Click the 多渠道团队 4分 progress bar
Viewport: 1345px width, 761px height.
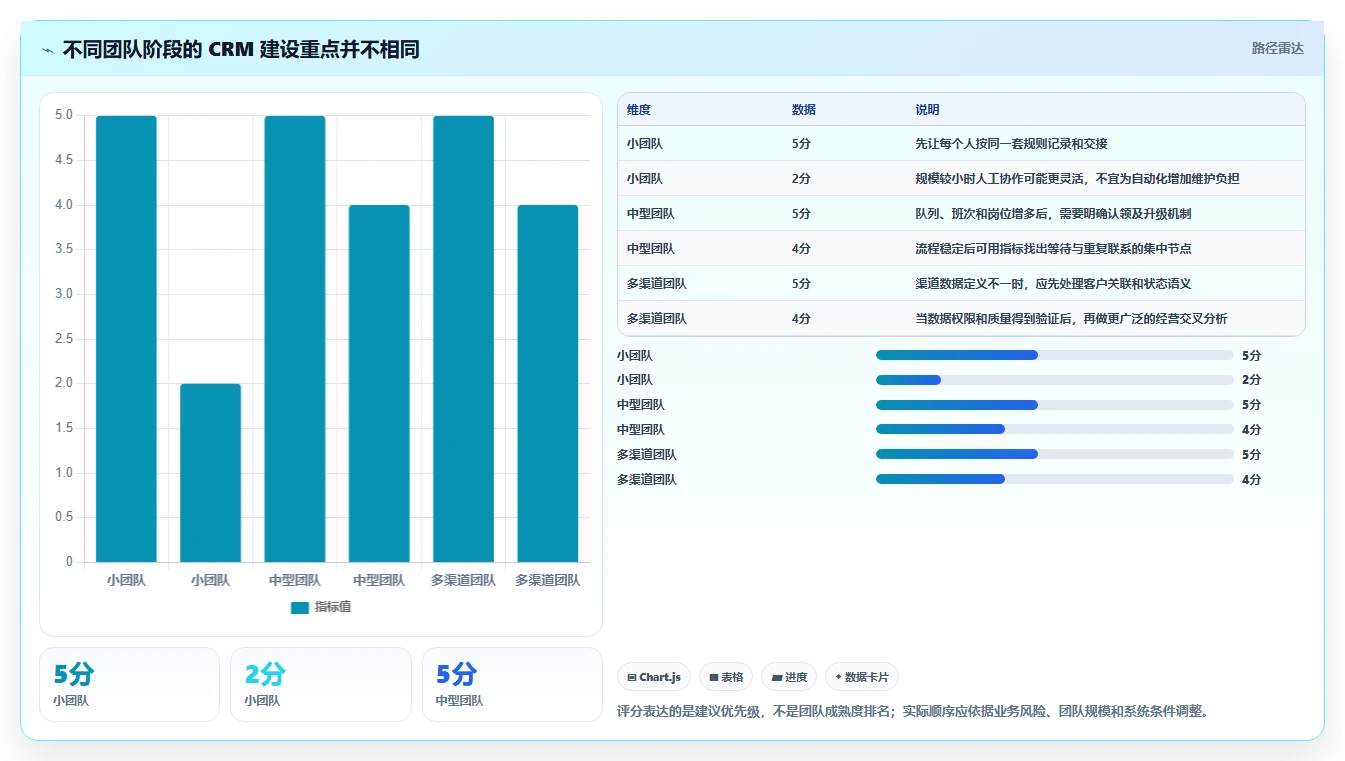coord(1055,479)
